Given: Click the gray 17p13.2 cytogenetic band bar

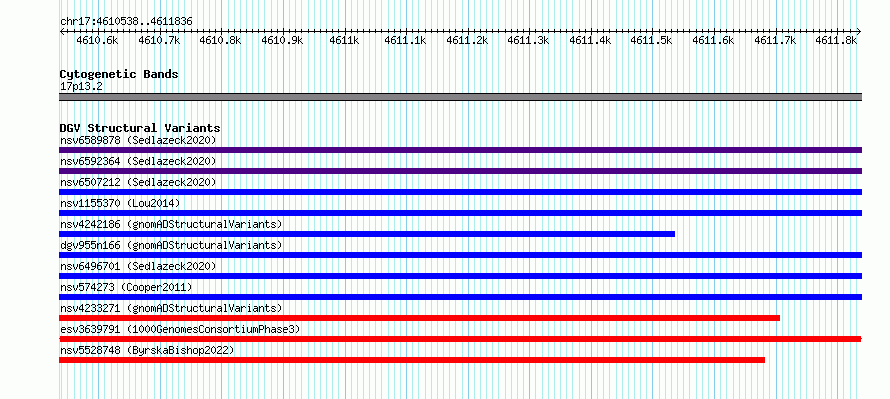Looking at the screenshot, I should pyautogui.click(x=460, y=97).
